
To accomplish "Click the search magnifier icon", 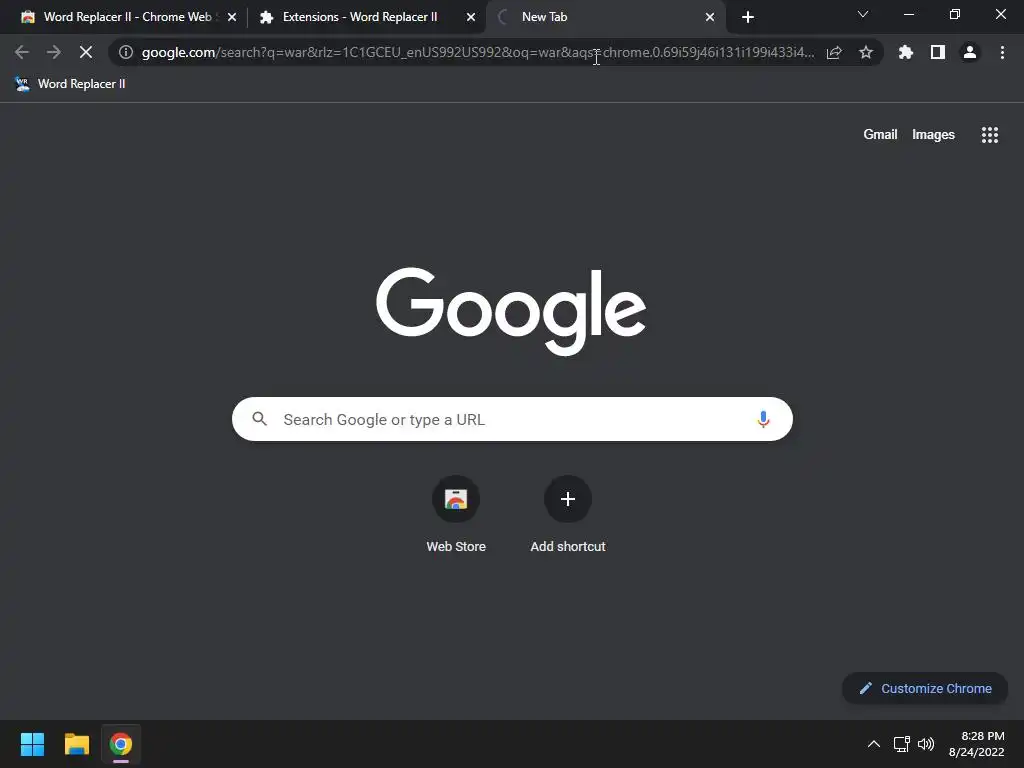I will pyautogui.click(x=259, y=419).
